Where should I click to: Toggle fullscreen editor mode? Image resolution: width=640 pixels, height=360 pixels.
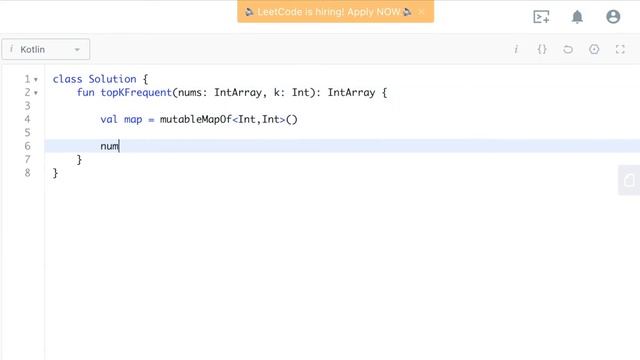[620, 49]
